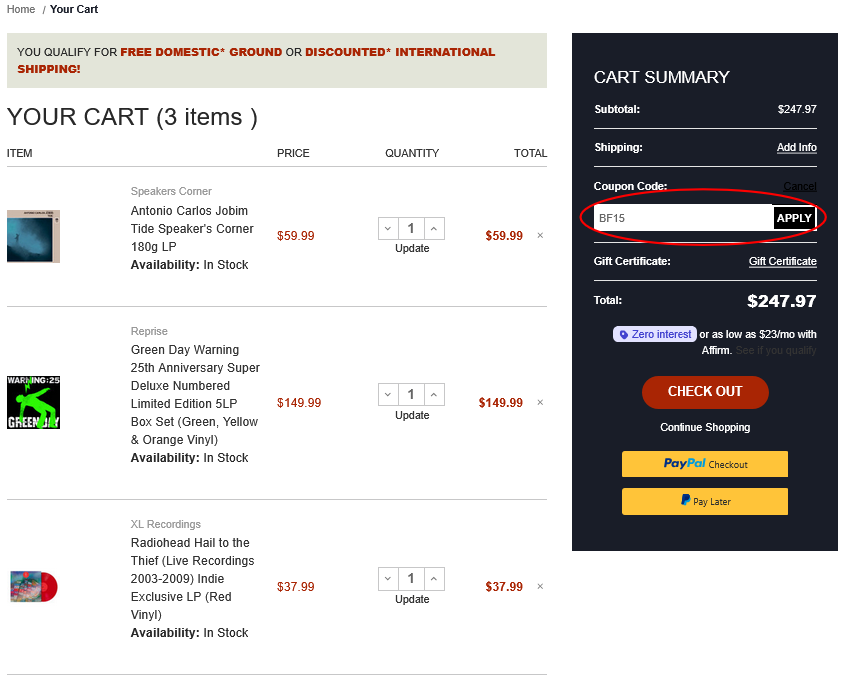Open the Gift Certificate link
Screen dimensions: 856x676
coord(782,261)
